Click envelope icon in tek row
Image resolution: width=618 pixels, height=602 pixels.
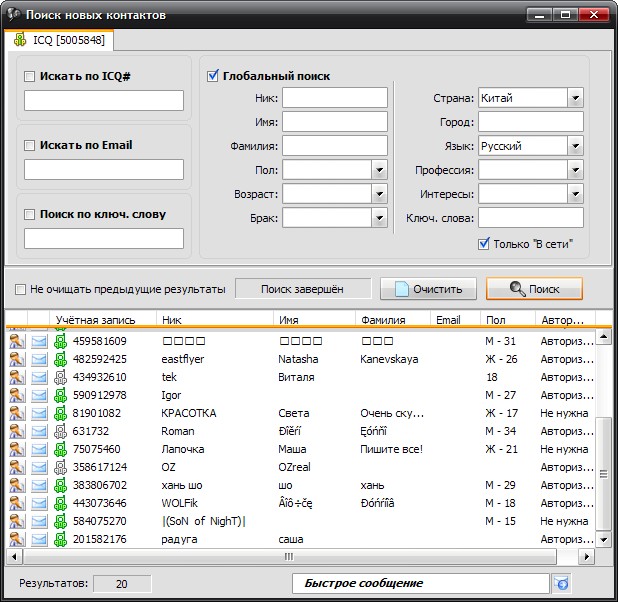pos(39,377)
